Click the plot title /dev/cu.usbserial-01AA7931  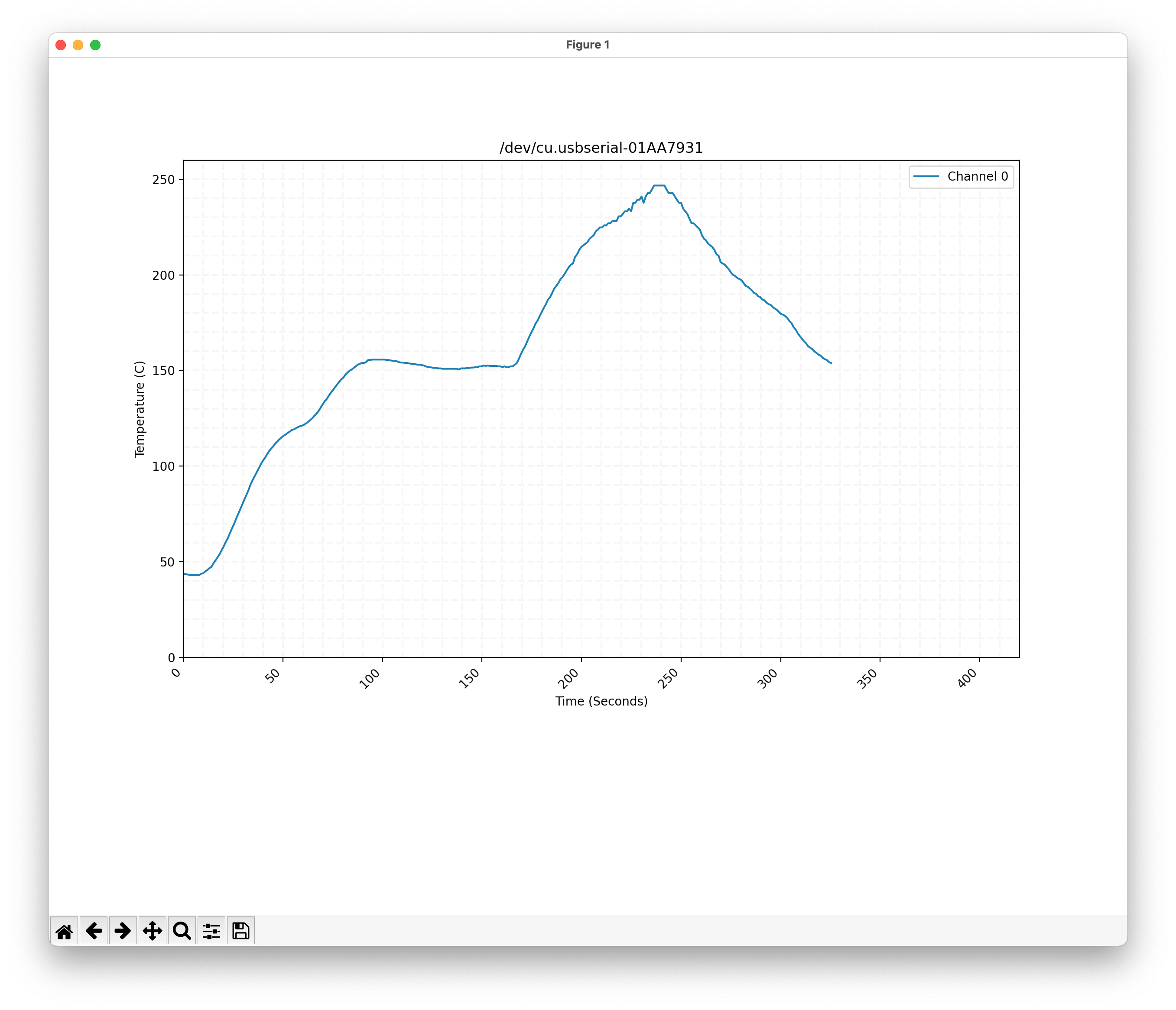(x=601, y=148)
